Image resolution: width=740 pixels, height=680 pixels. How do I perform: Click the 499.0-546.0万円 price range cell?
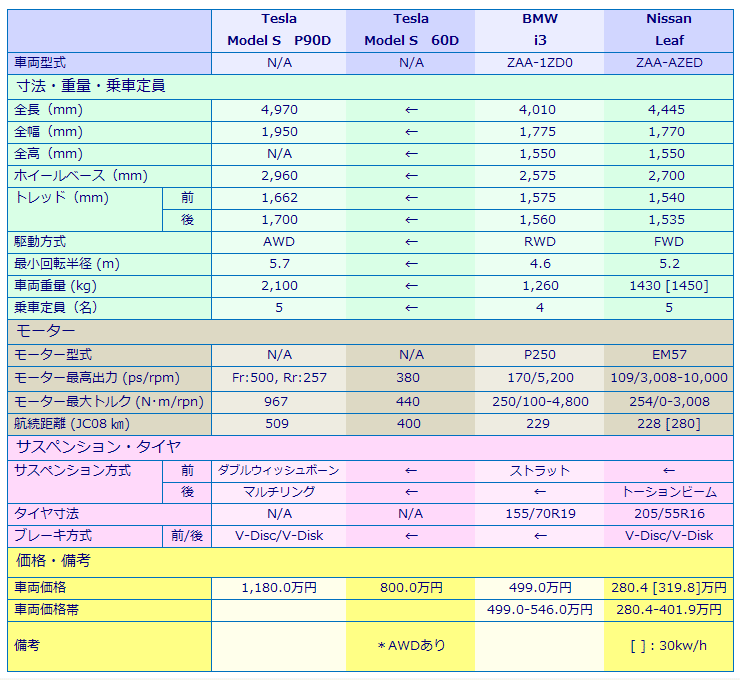[539, 610]
